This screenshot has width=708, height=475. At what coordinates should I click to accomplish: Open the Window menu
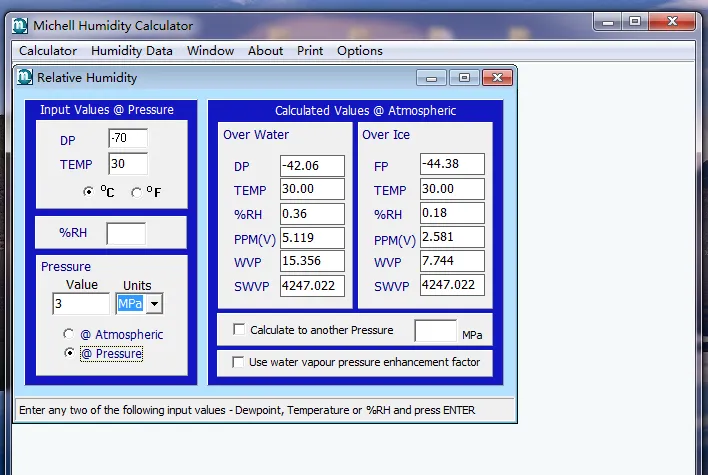[210, 51]
